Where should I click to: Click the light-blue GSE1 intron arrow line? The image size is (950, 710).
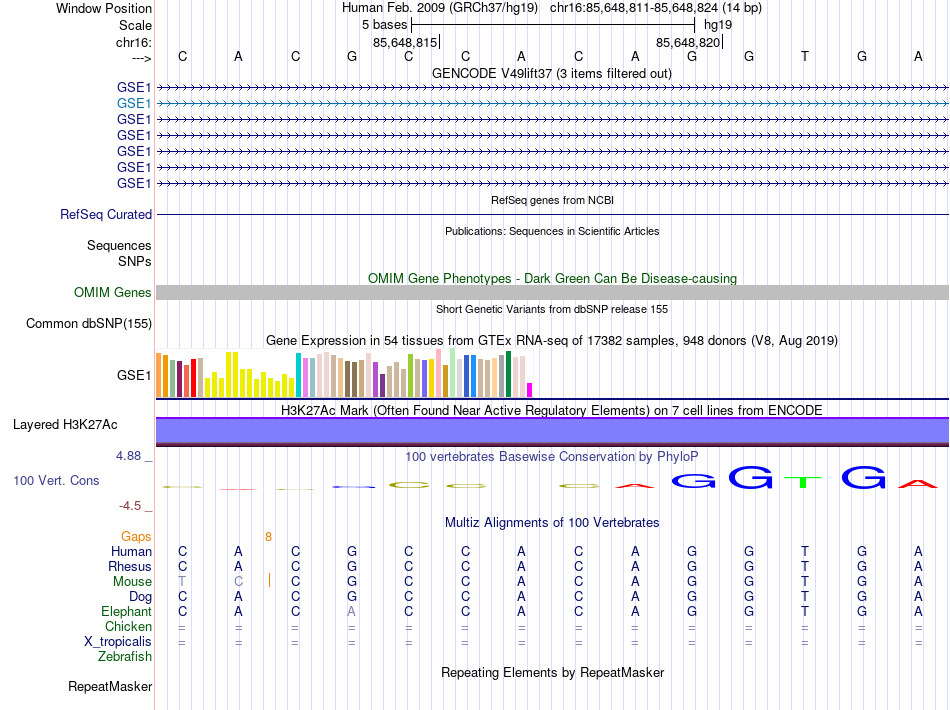(552, 104)
